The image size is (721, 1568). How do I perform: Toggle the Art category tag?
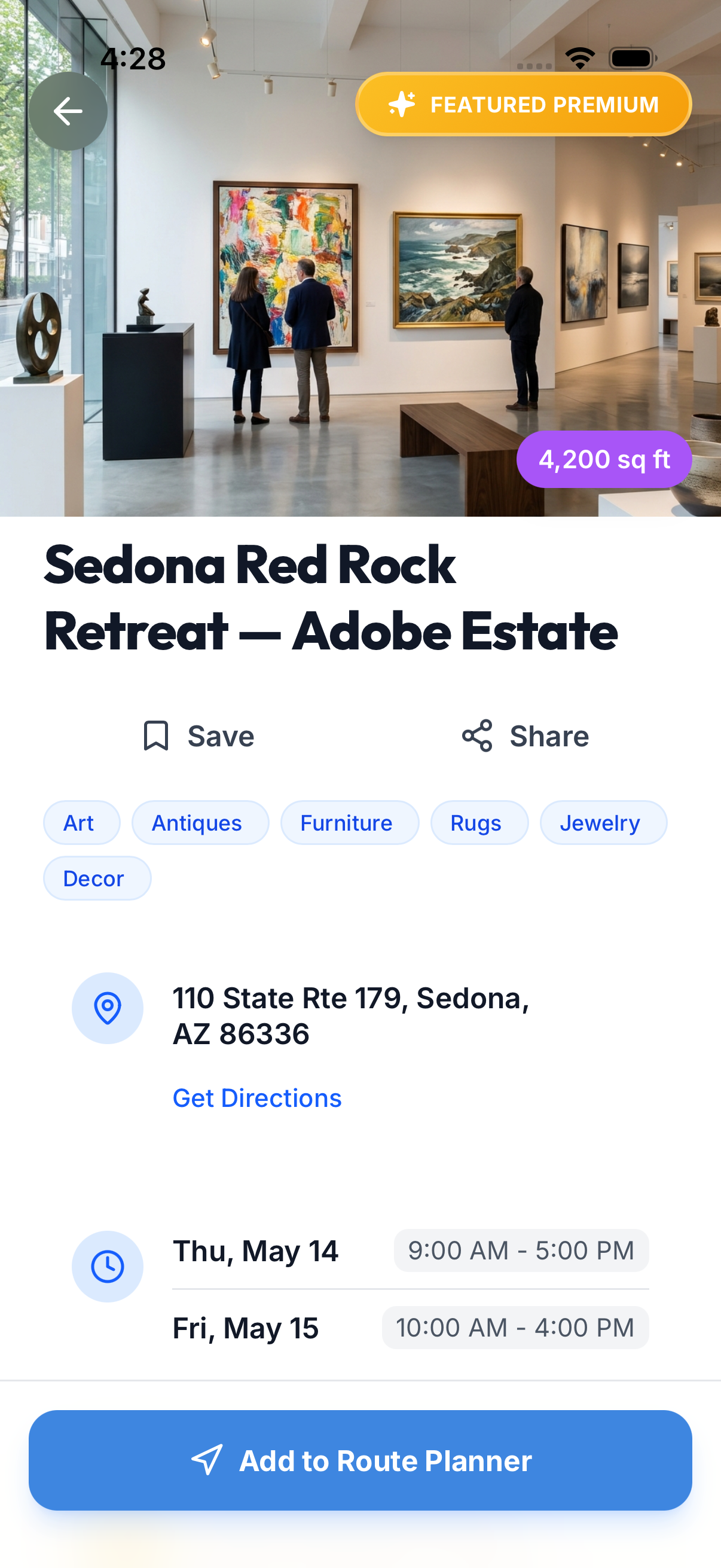[81, 822]
